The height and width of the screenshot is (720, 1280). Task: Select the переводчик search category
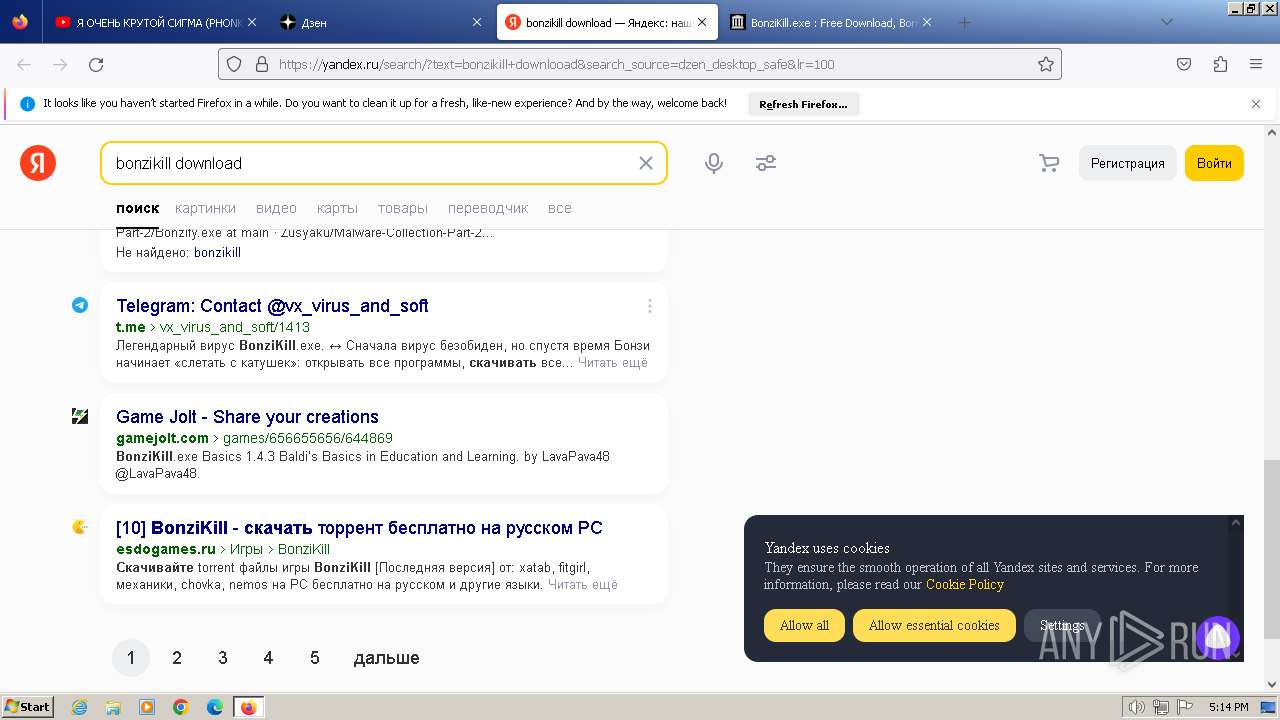[488, 208]
